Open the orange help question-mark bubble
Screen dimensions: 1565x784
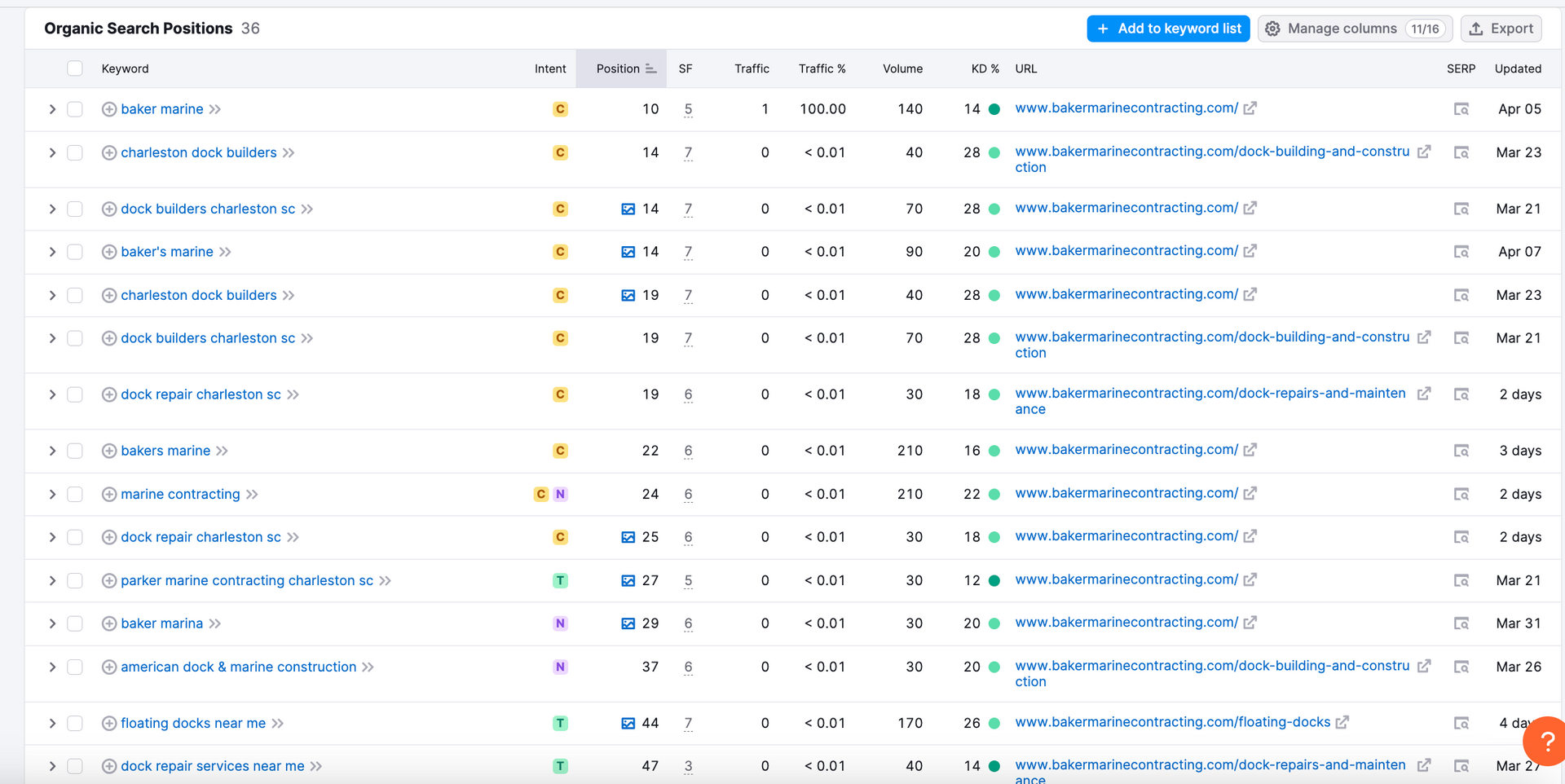(1545, 742)
